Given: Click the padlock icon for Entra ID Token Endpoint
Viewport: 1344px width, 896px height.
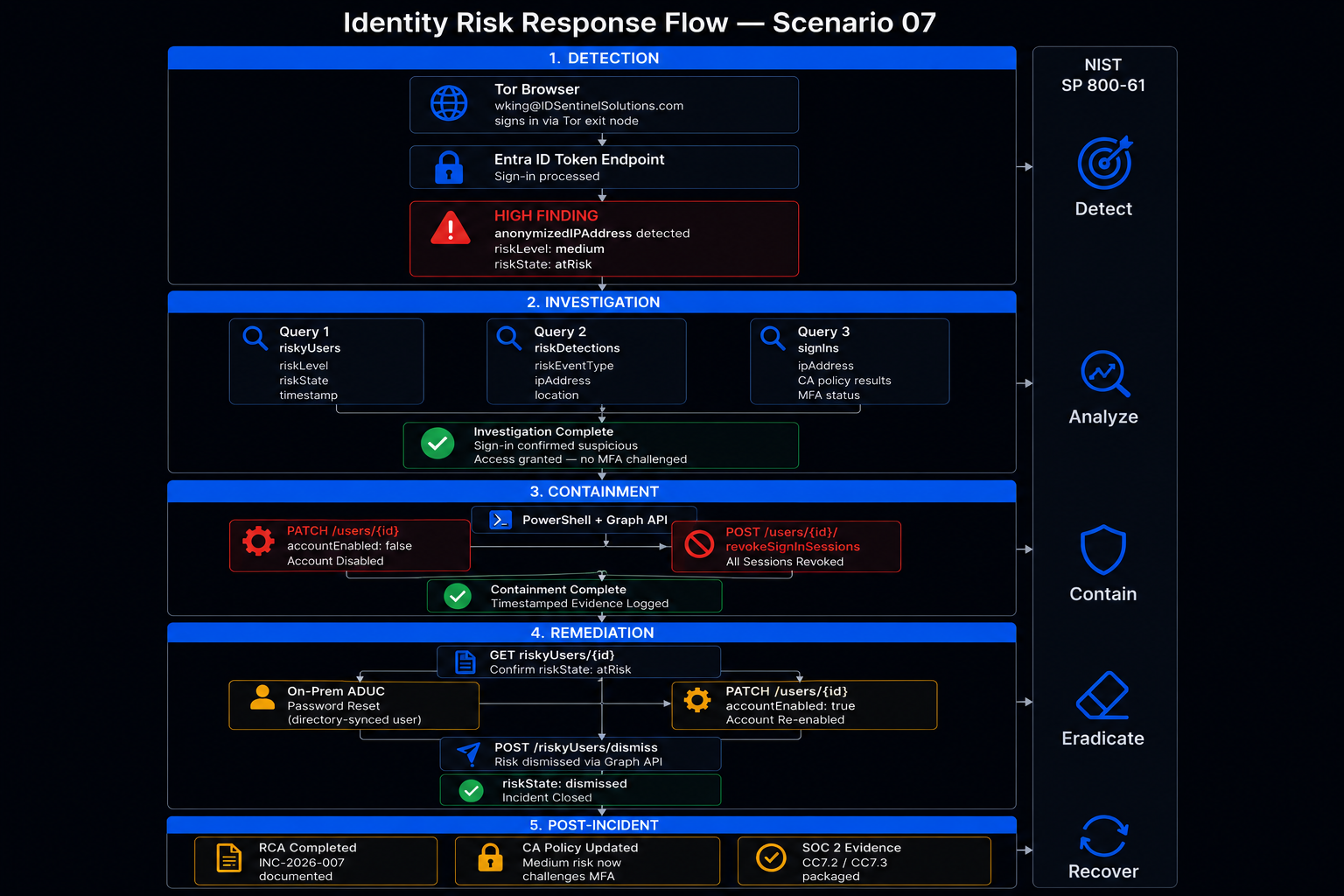Looking at the screenshot, I should pos(449,167).
